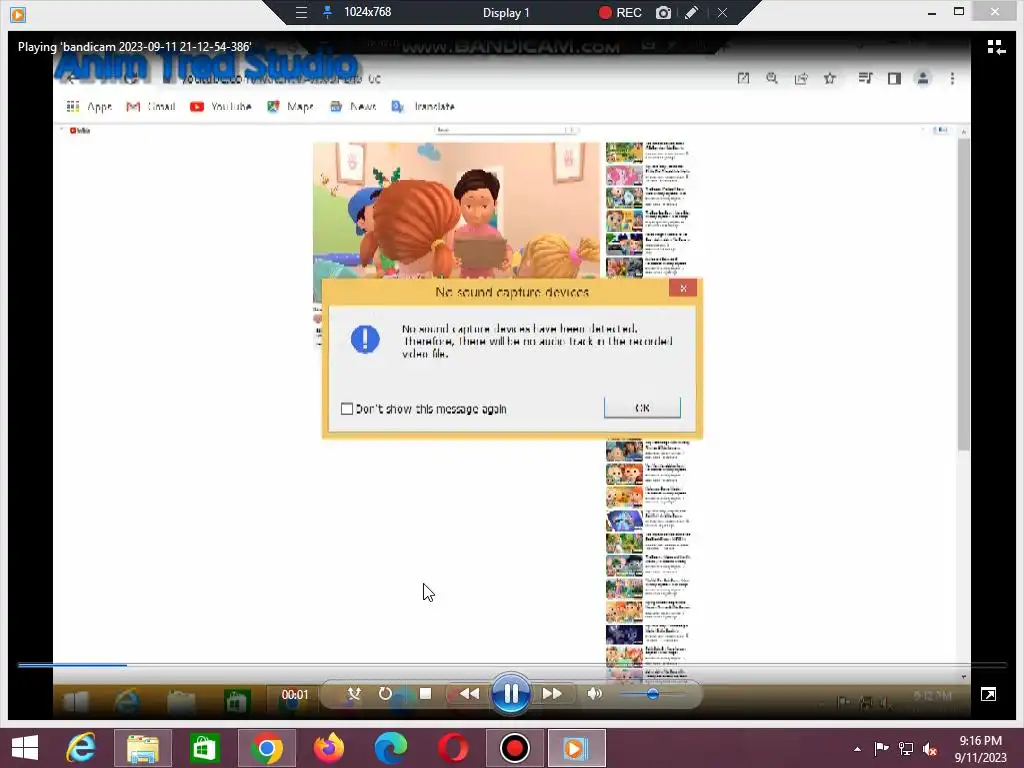Skip to next track (fast forward)
This screenshot has width=1024, height=768.
(552, 694)
